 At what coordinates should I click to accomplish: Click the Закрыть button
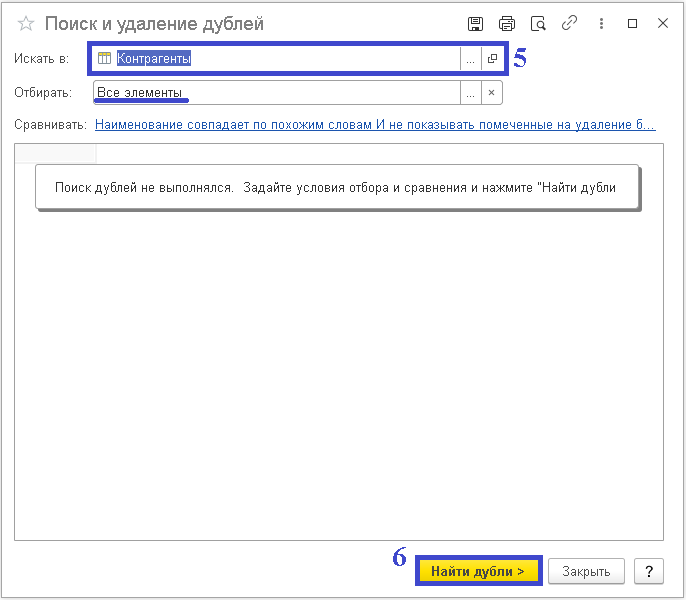[586, 571]
